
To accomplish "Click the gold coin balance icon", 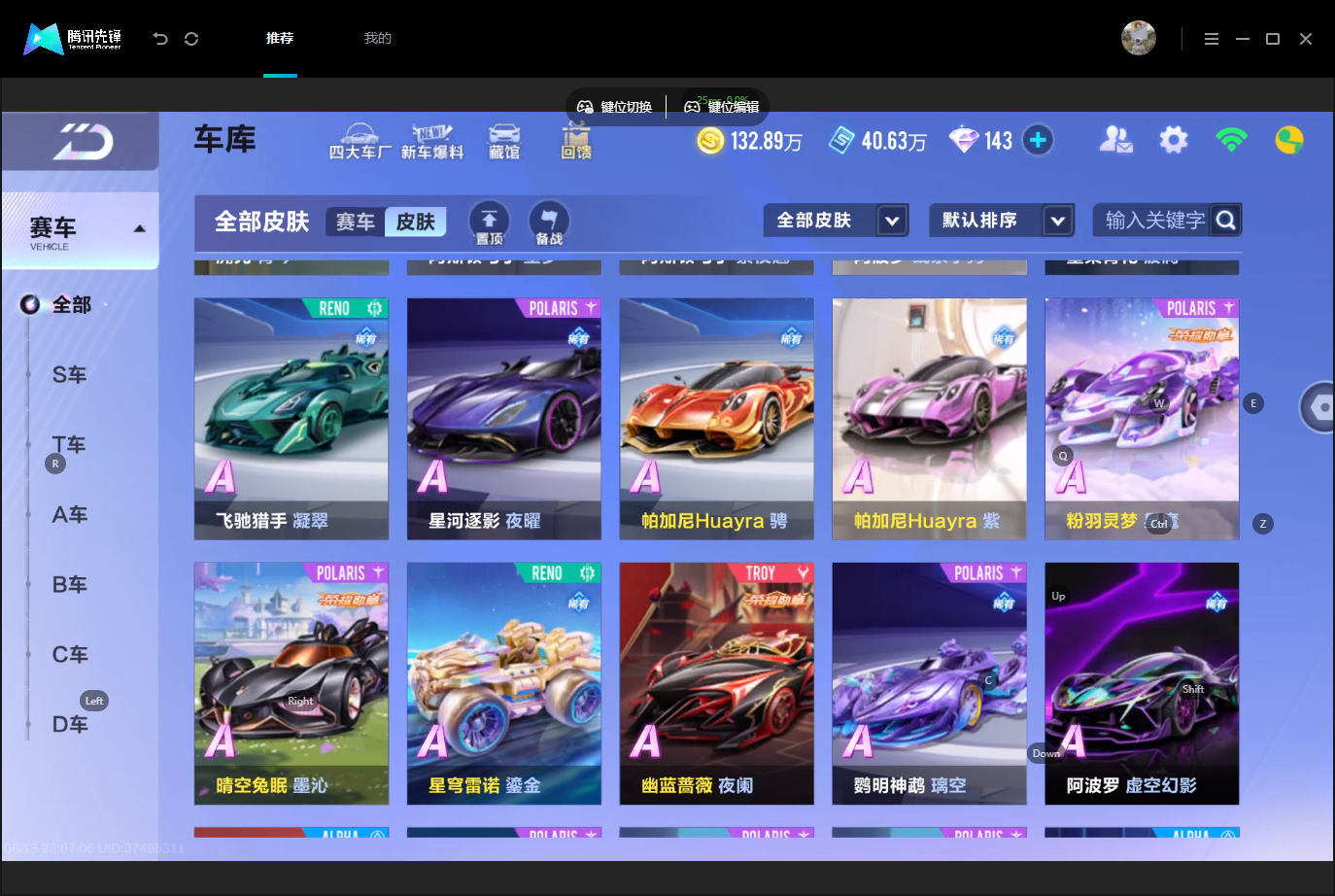I will (710, 141).
